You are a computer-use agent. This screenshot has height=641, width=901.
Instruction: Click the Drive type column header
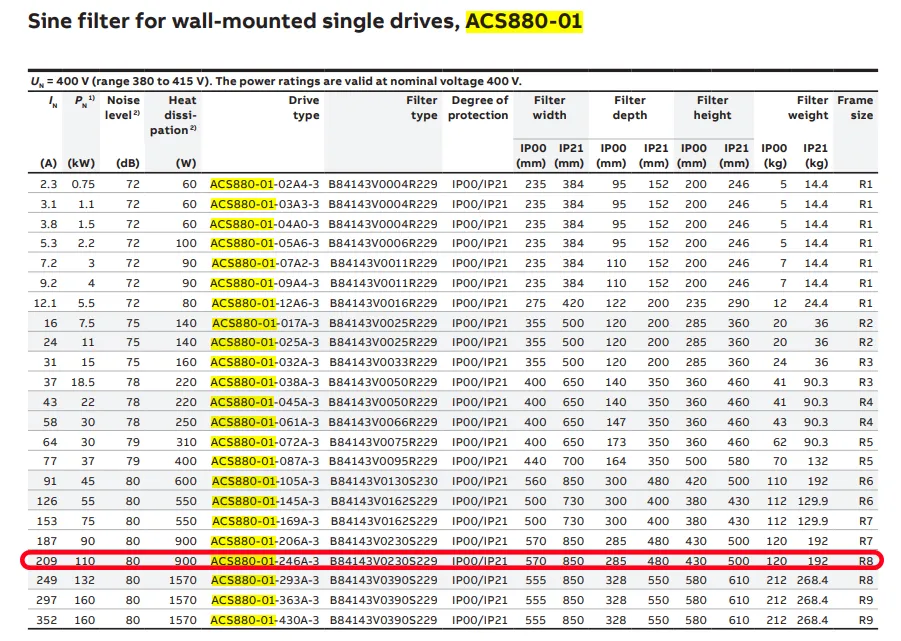click(x=303, y=106)
